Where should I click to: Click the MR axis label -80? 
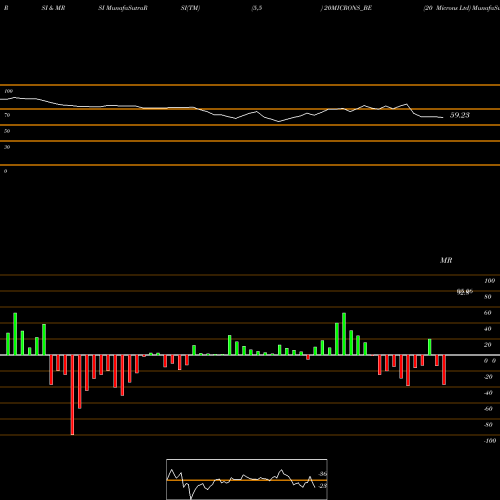[488, 425]
